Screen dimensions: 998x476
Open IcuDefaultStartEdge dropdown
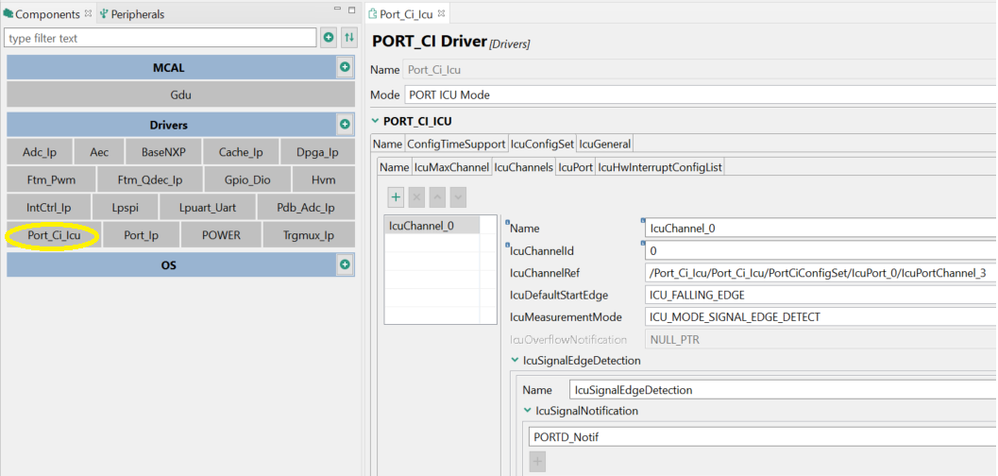(x=820, y=295)
